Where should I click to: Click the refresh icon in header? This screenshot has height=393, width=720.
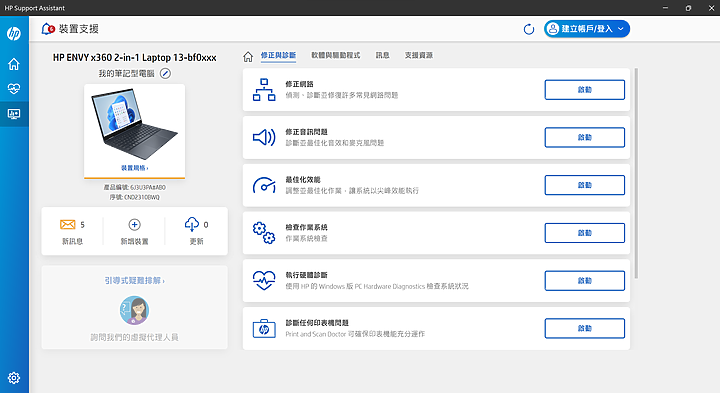tap(529, 29)
